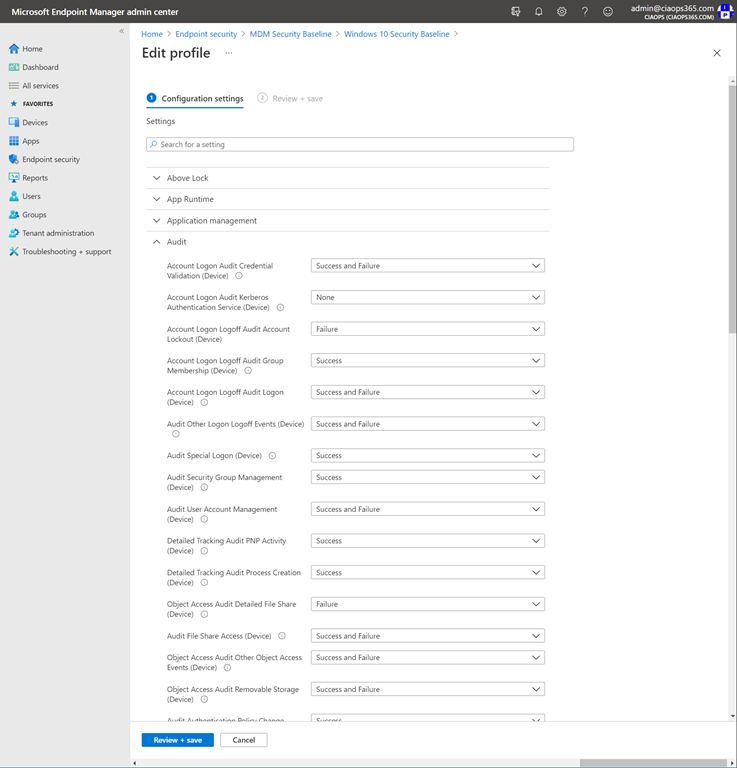Go to Tenant administration in the sidebar

pyautogui.click(x=58, y=233)
